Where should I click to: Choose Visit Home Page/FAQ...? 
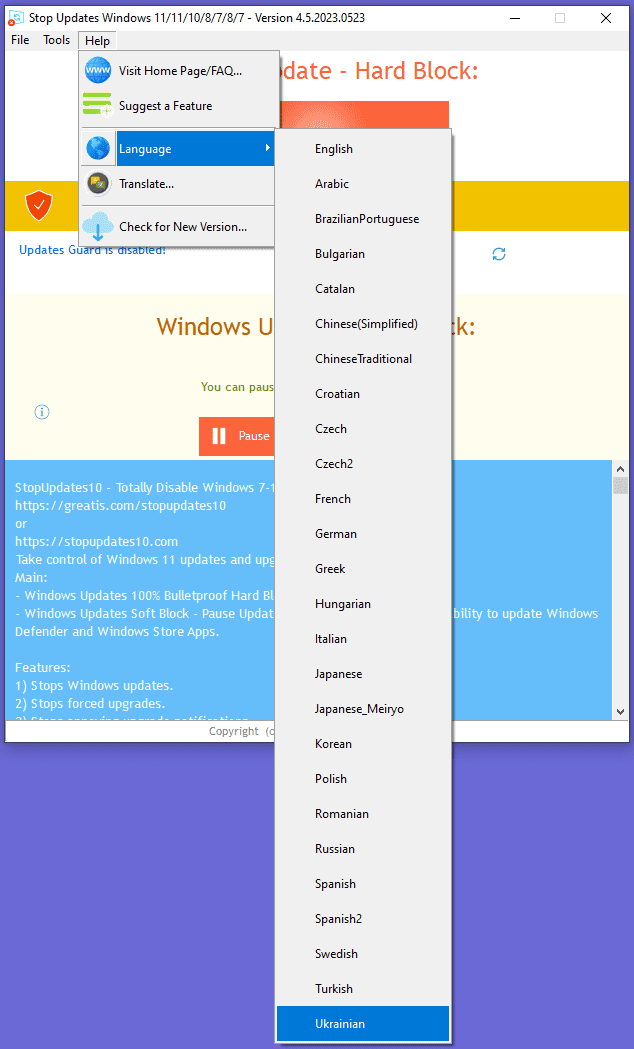(179, 70)
